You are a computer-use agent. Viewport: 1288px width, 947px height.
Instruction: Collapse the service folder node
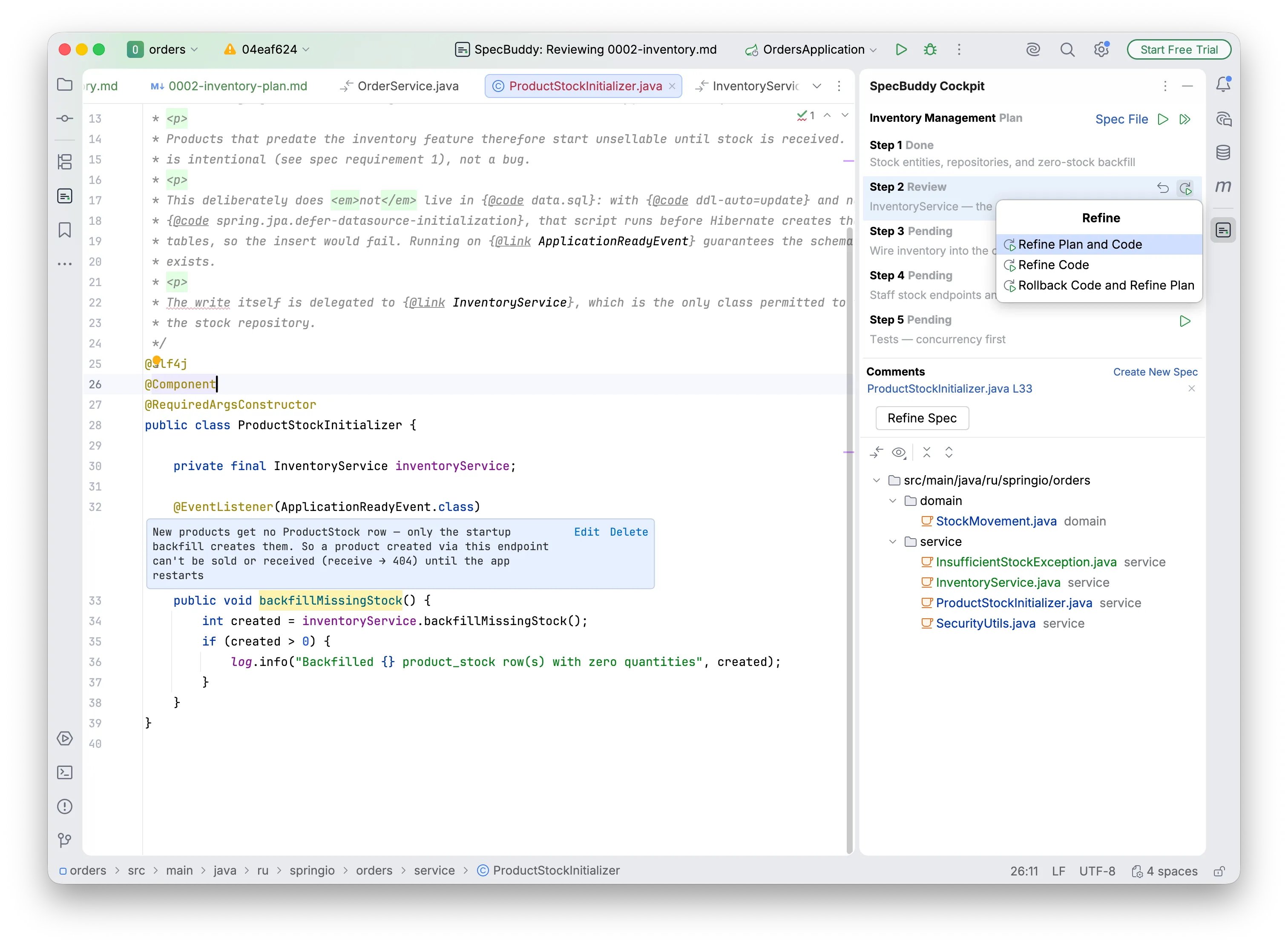point(892,542)
